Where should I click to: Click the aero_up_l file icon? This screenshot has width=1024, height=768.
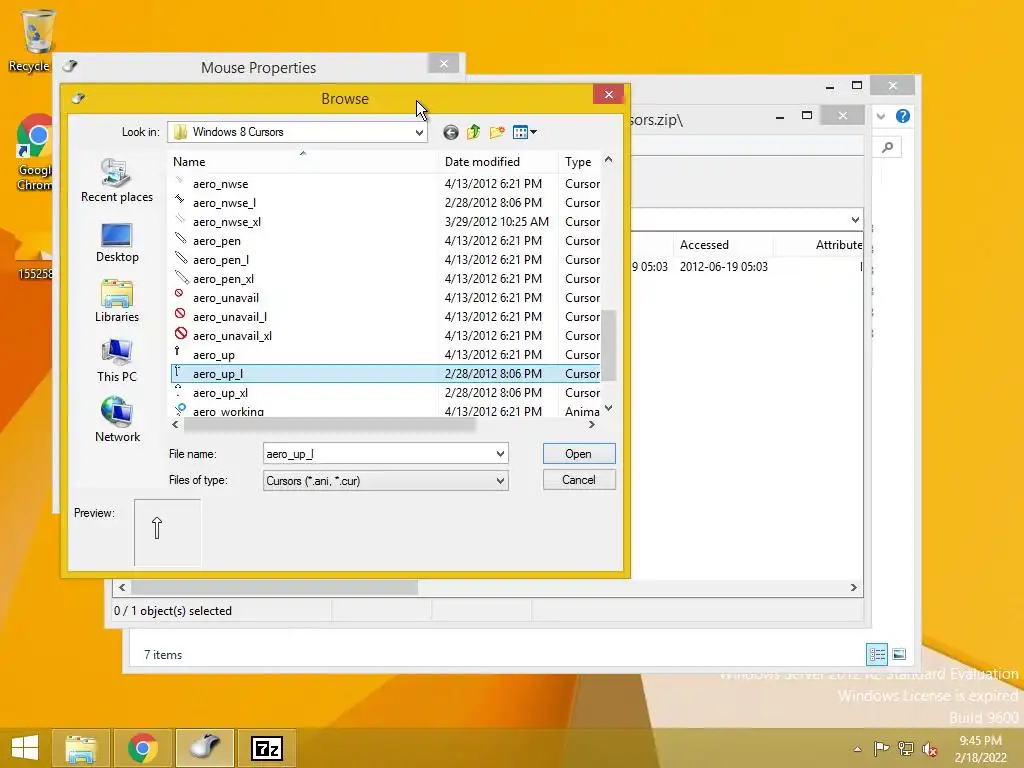tap(180, 373)
